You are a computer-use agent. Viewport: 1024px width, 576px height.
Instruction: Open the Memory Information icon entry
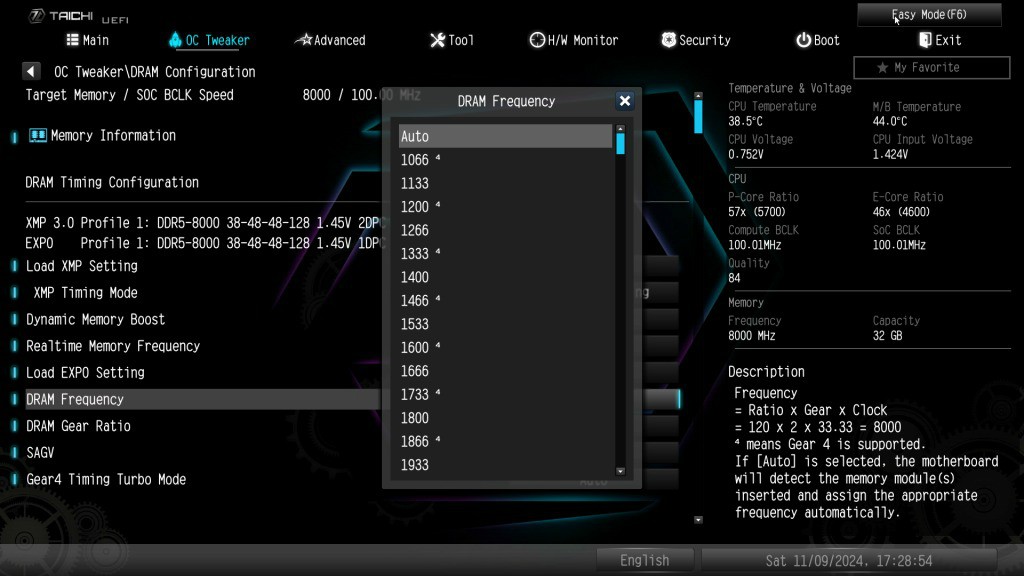38,136
